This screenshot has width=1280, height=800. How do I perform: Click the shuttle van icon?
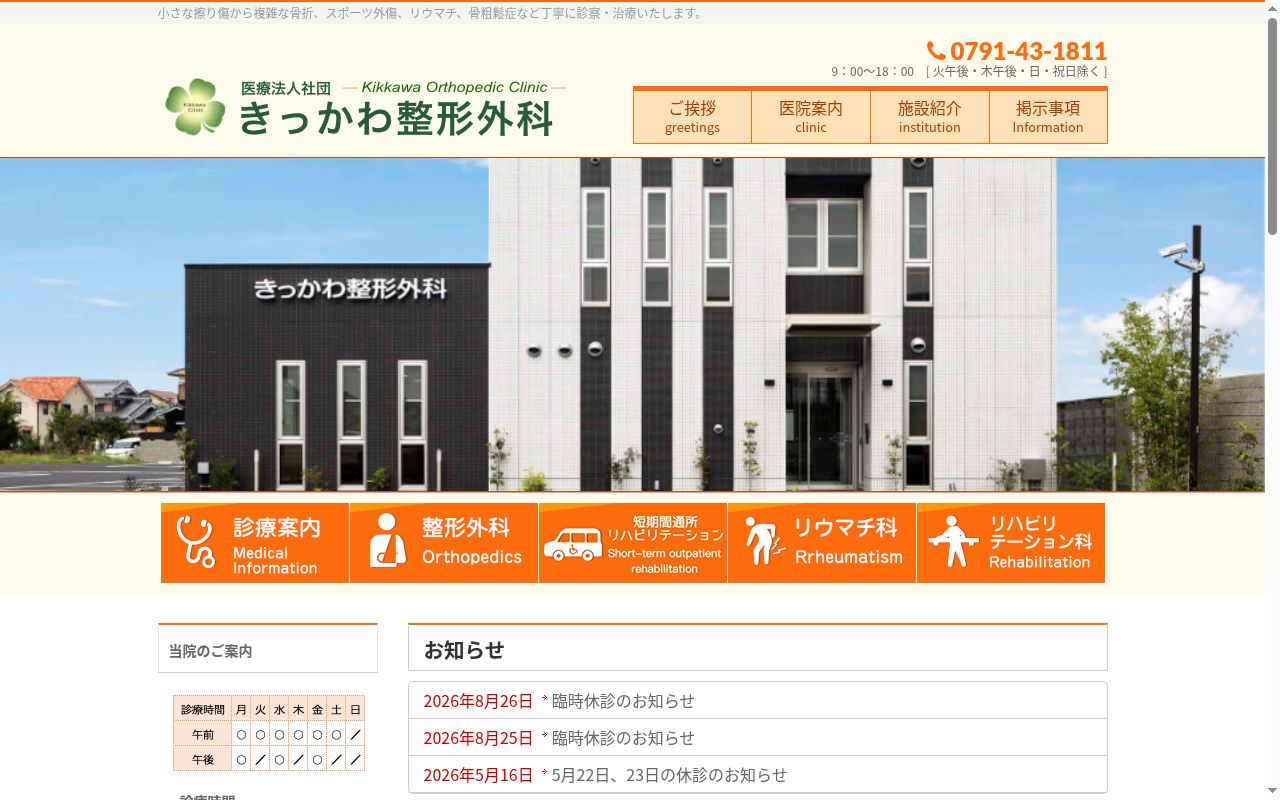pyautogui.click(x=573, y=544)
